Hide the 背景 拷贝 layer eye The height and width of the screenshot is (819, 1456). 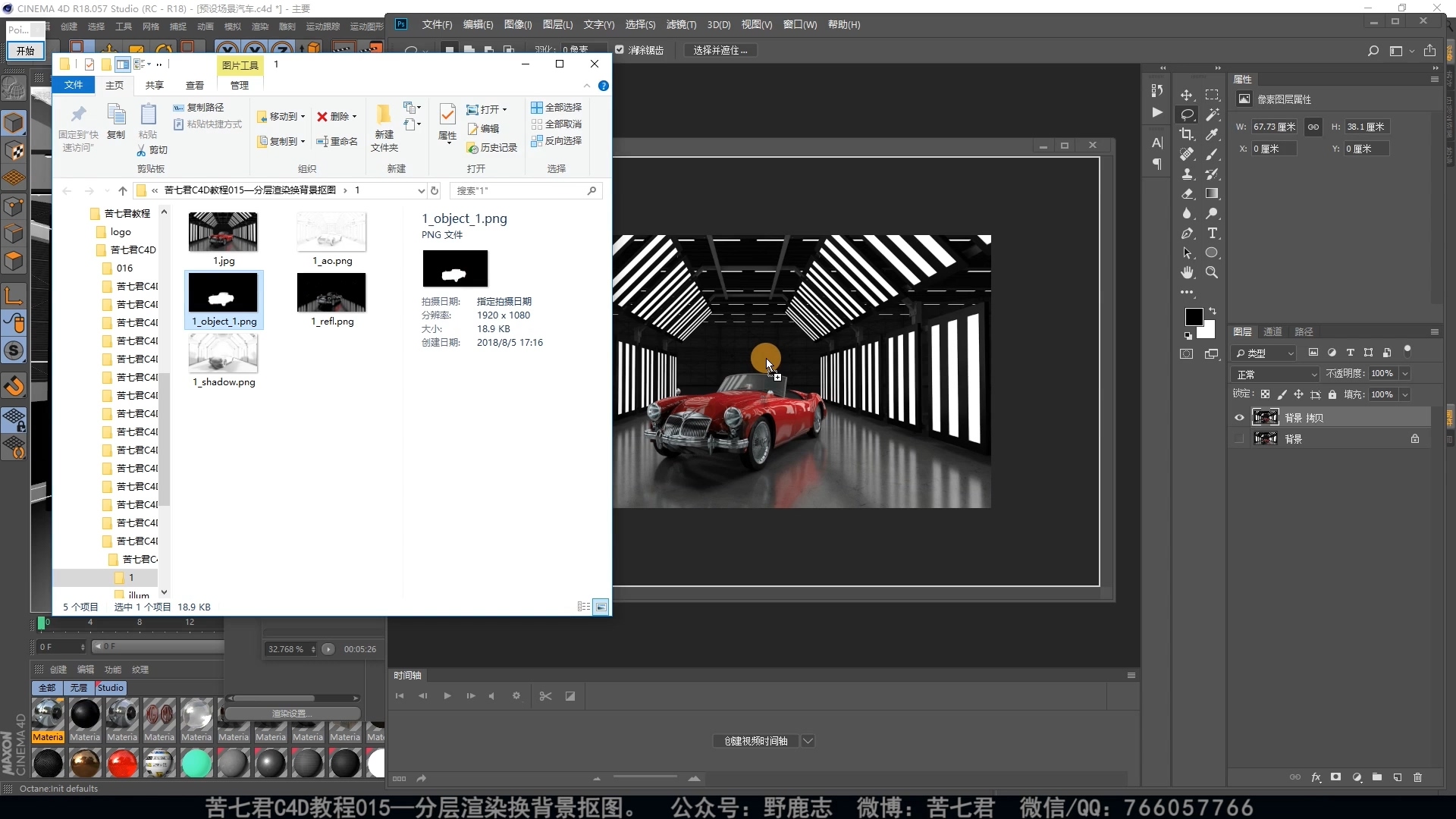tap(1239, 418)
